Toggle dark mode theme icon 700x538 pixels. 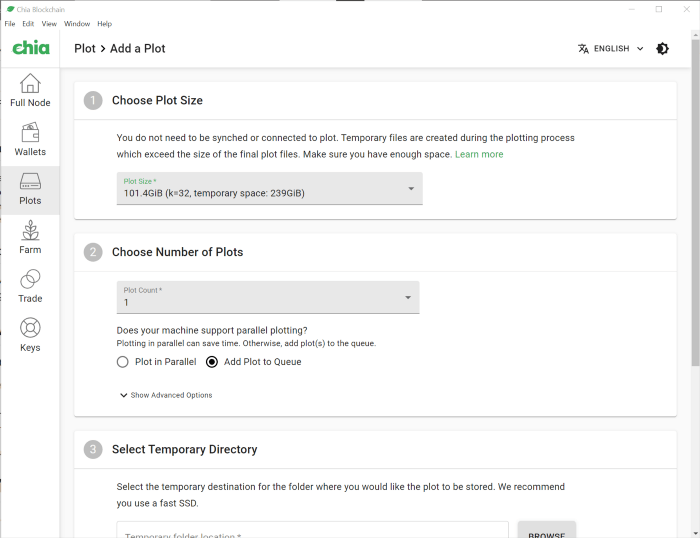click(x=662, y=48)
